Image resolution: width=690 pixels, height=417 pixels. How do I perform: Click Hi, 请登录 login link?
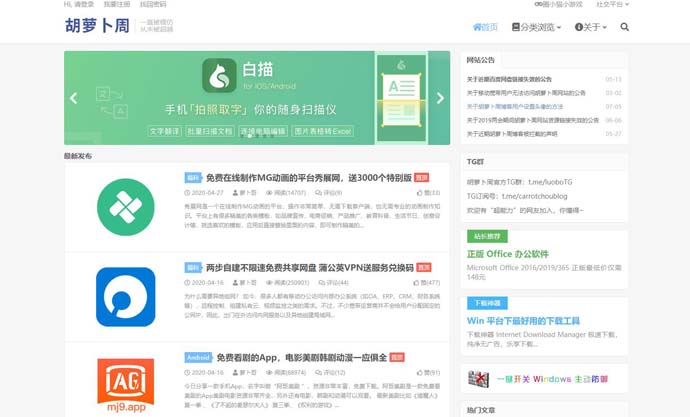[x=79, y=4]
